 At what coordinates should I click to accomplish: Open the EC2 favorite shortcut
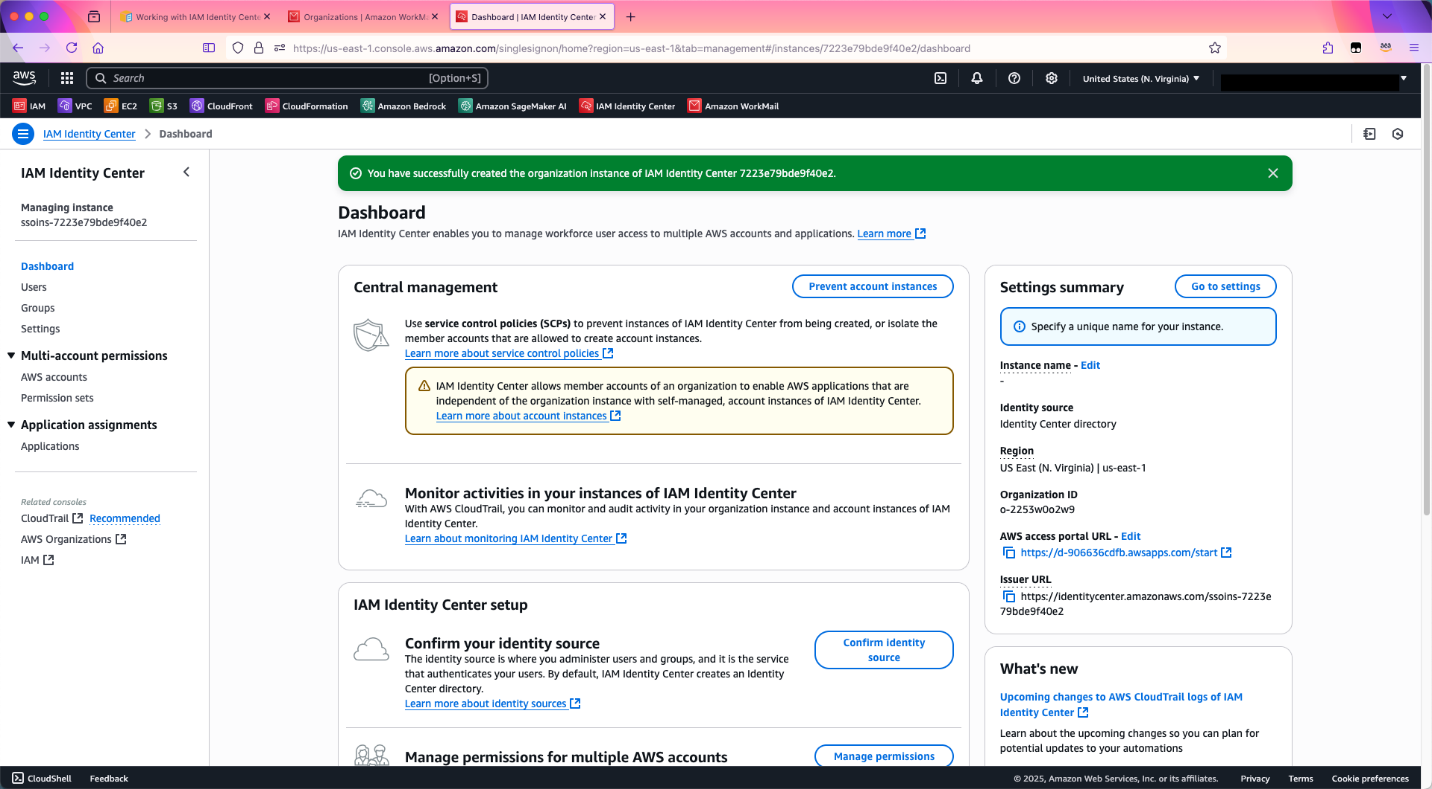coord(121,106)
